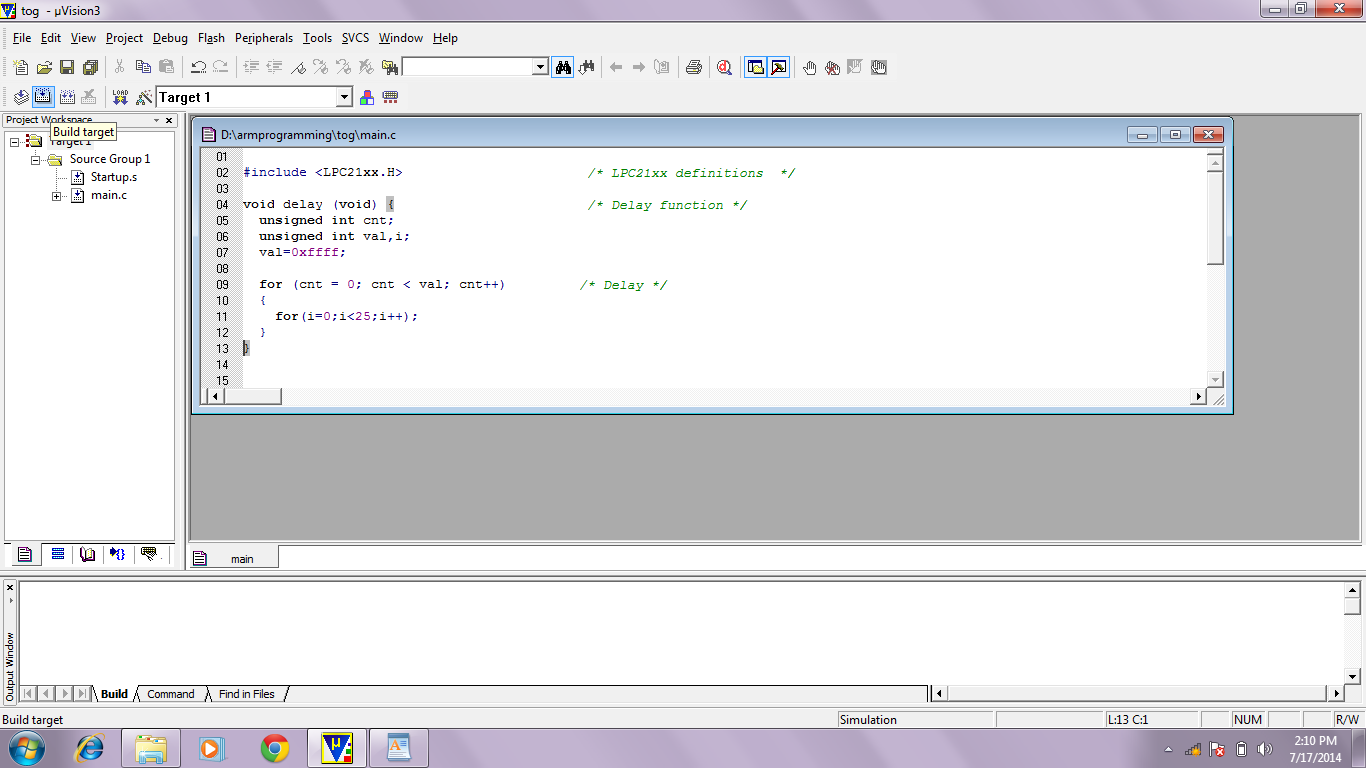Click the Build target icon

(43, 97)
